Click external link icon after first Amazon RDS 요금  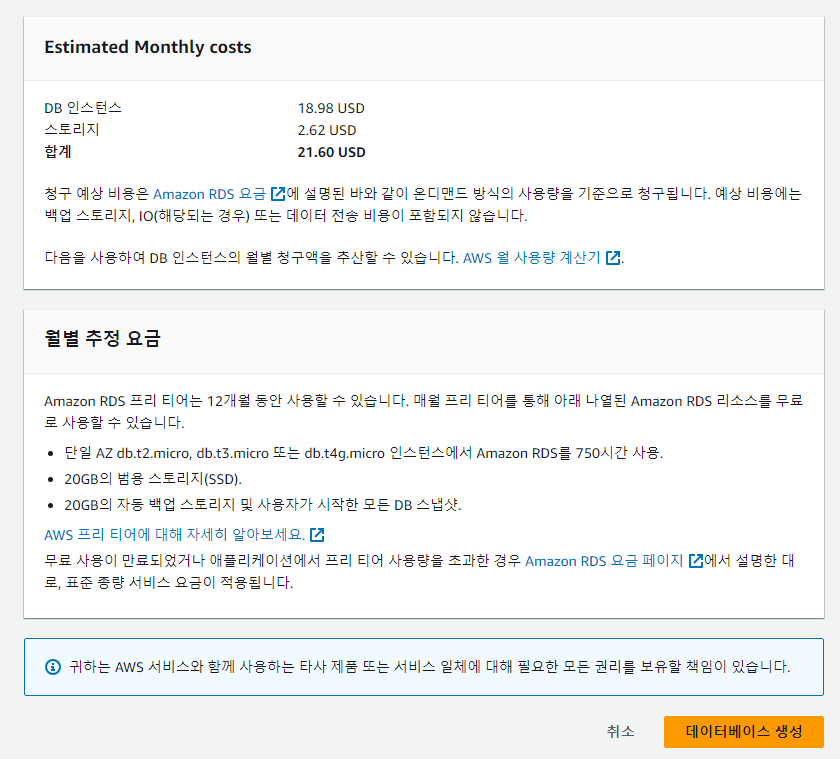278,194
